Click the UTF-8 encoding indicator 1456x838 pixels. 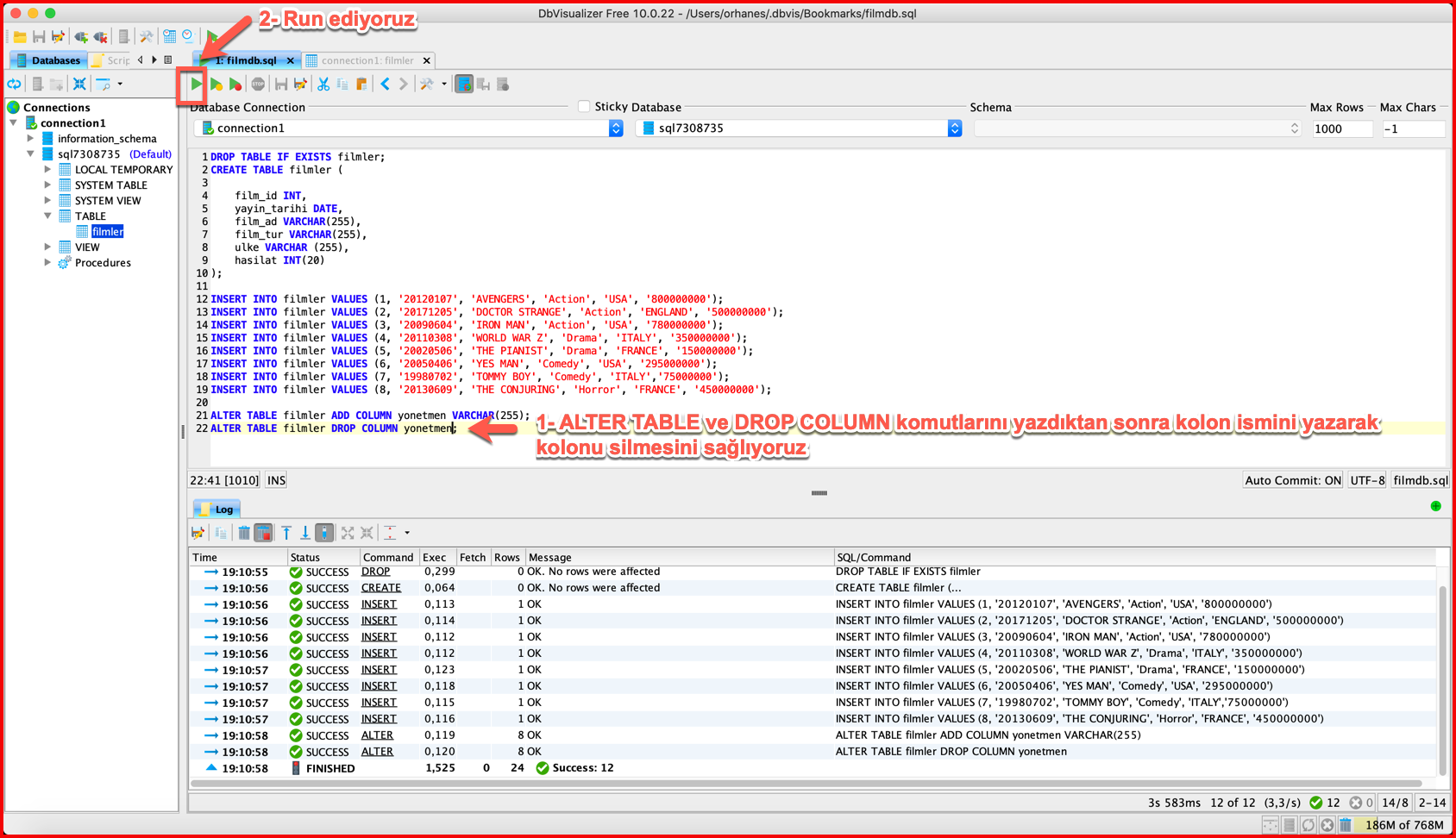1367,480
